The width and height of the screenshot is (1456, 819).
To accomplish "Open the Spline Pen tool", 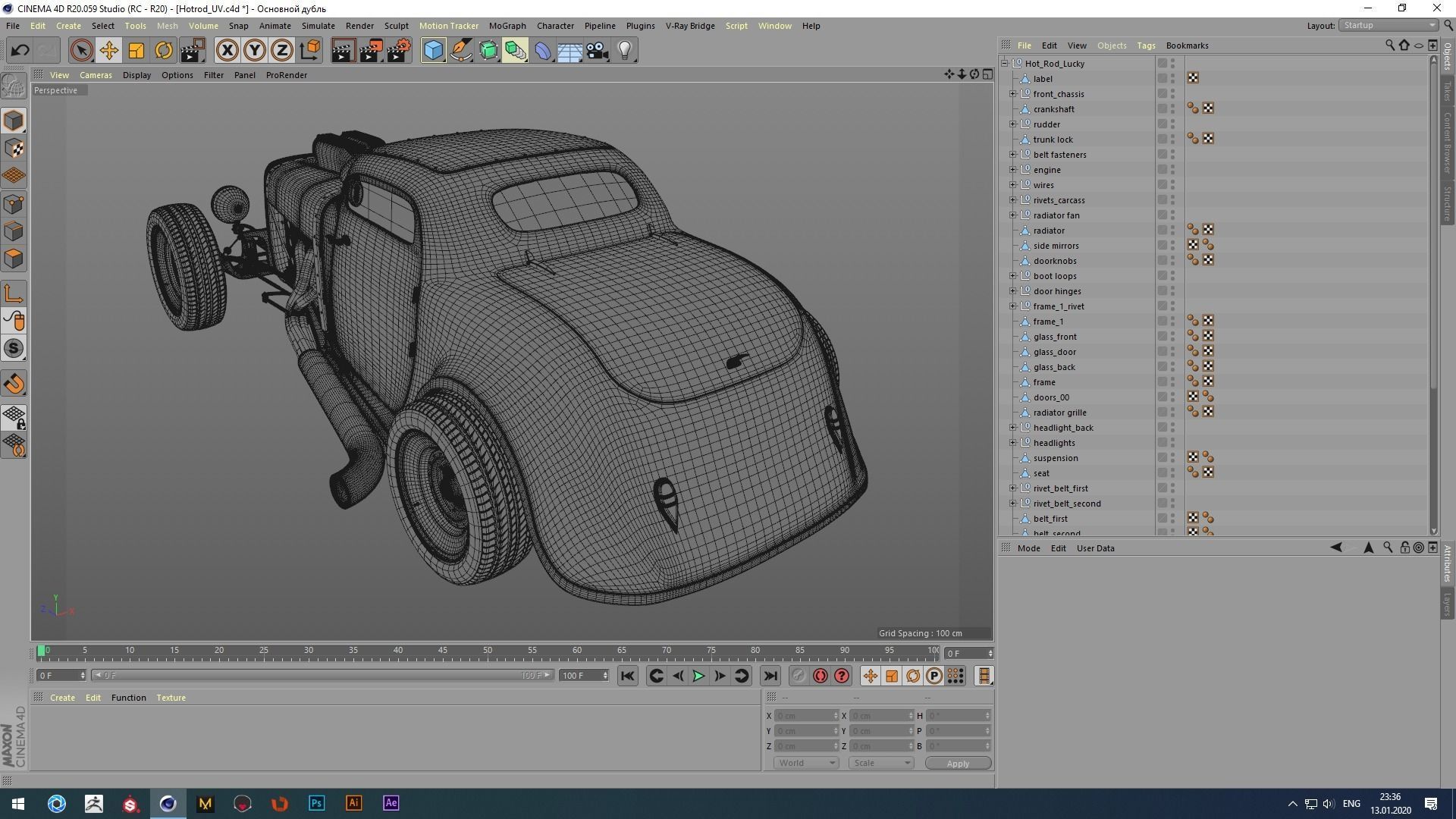I will tap(460, 51).
